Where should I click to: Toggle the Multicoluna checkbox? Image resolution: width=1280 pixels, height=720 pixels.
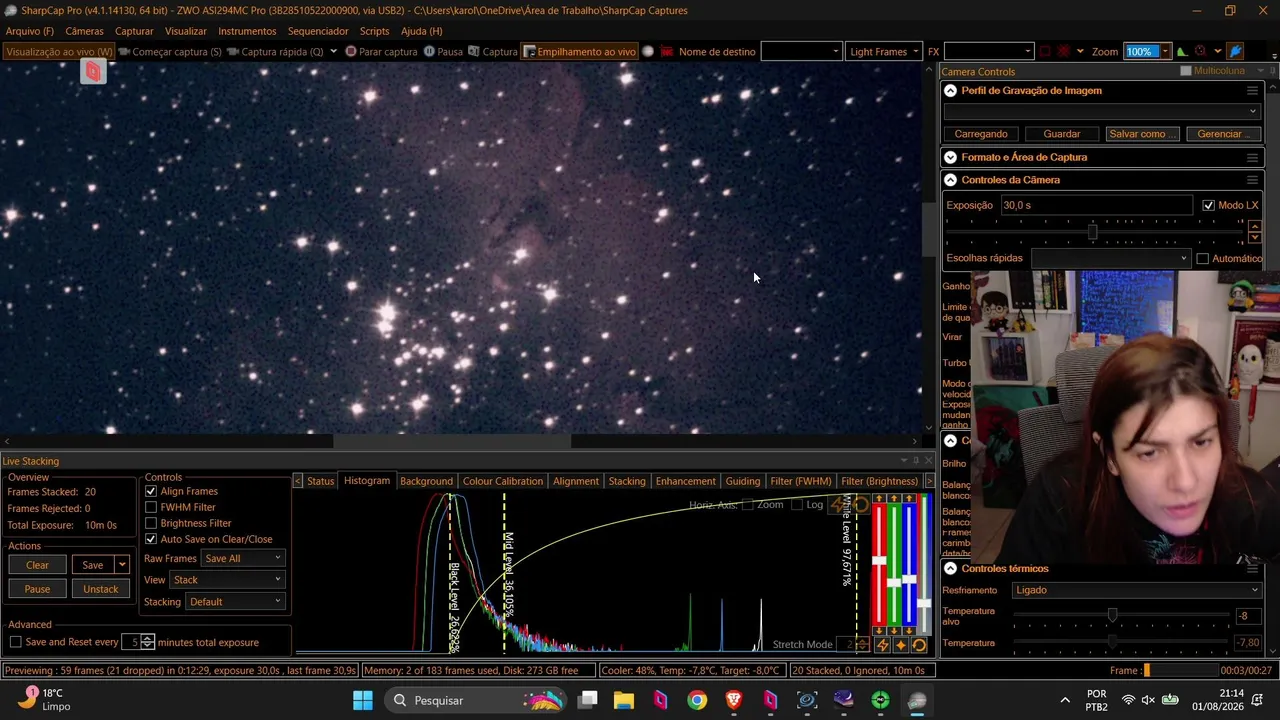[x=1186, y=71]
